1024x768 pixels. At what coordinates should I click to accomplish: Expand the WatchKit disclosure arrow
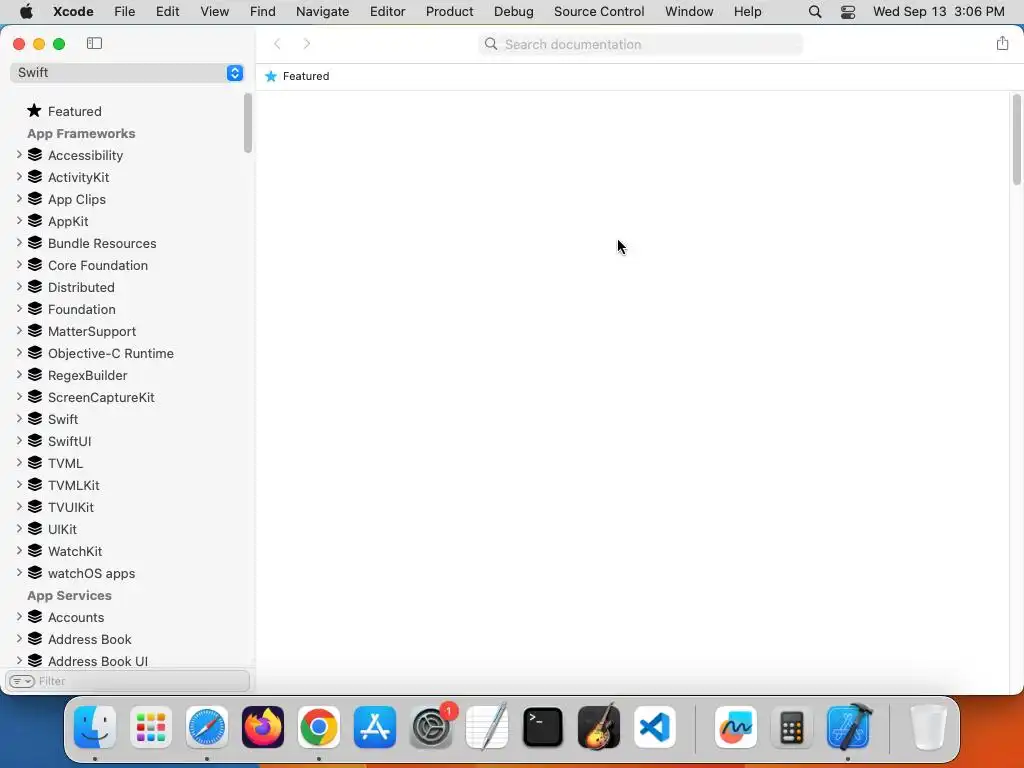[x=19, y=551]
